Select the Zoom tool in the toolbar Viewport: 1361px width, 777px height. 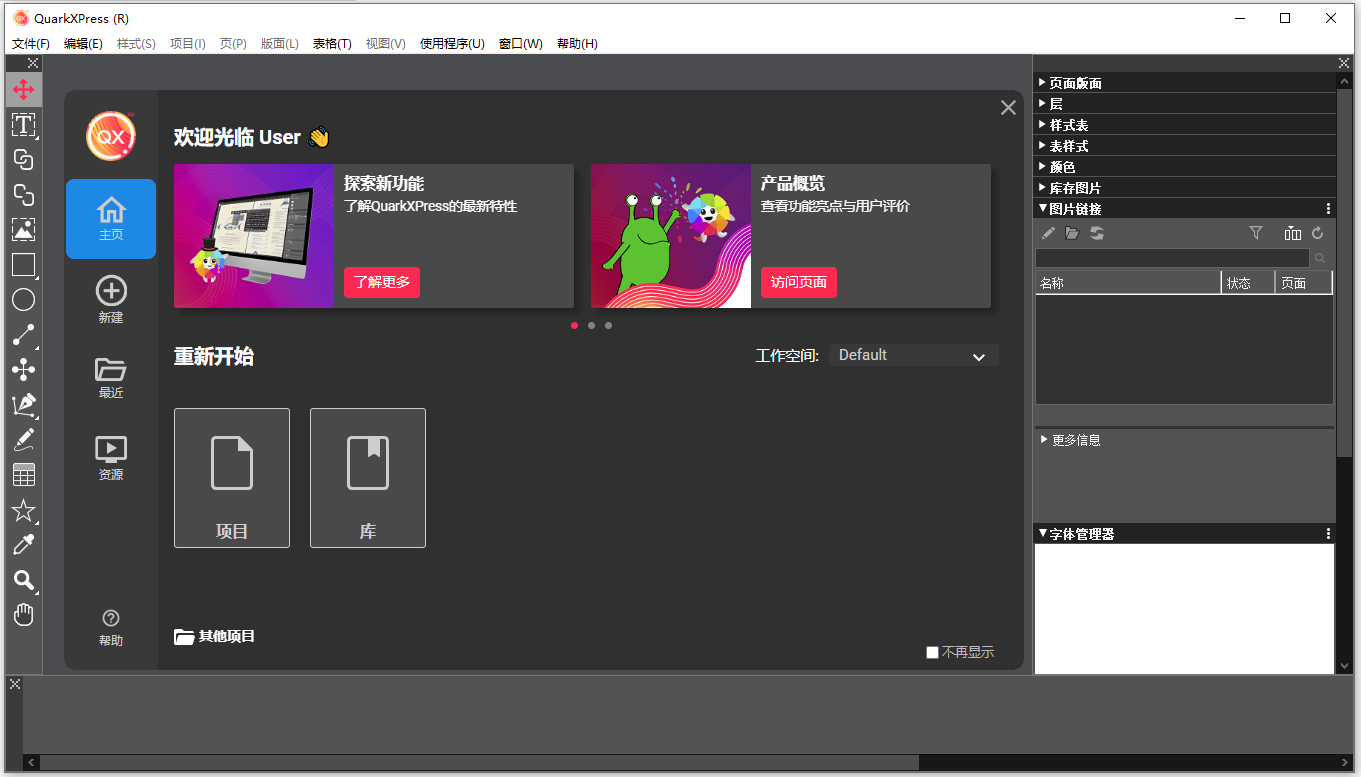tap(23, 580)
